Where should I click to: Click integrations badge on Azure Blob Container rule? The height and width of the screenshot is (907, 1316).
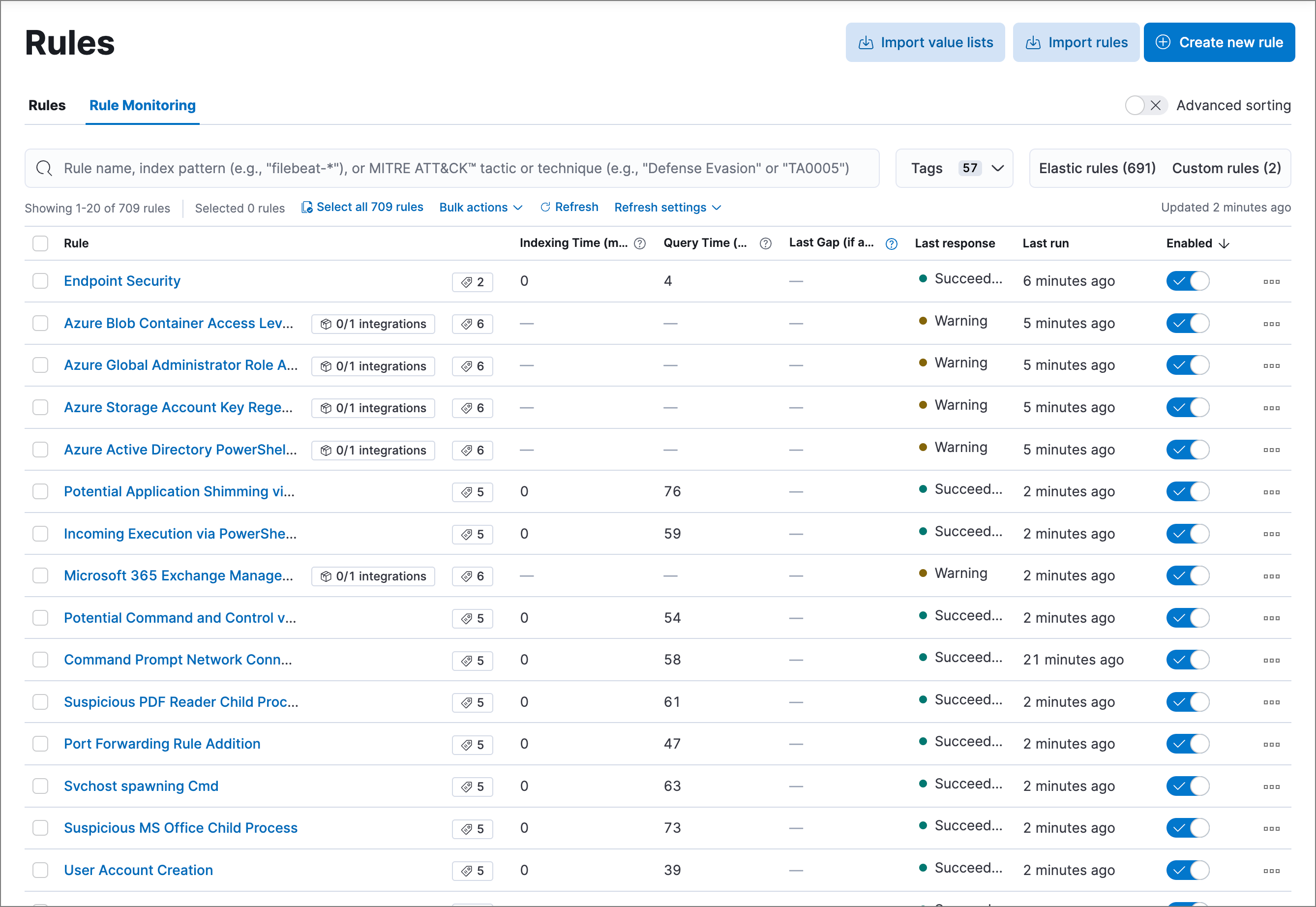coord(373,324)
